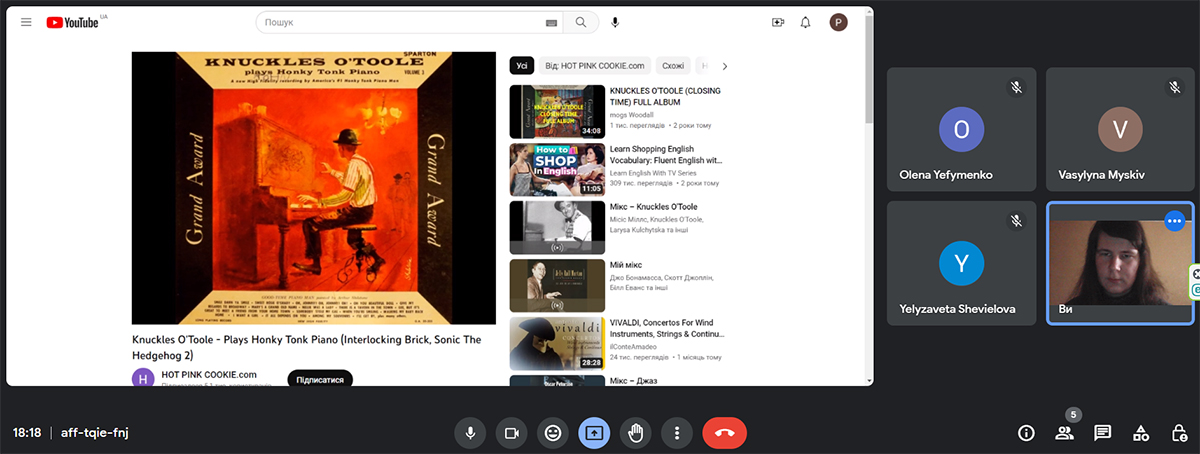Show the meeting participants list
Image resolution: width=1200 pixels, height=454 pixels.
coord(1064,433)
